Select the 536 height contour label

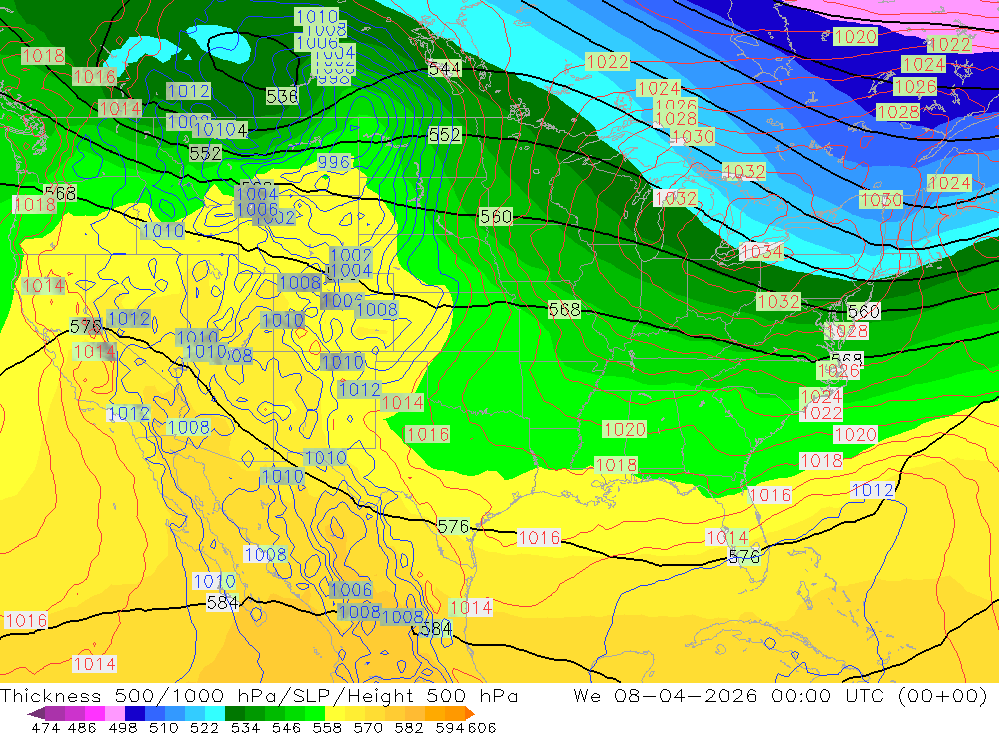point(282,96)
